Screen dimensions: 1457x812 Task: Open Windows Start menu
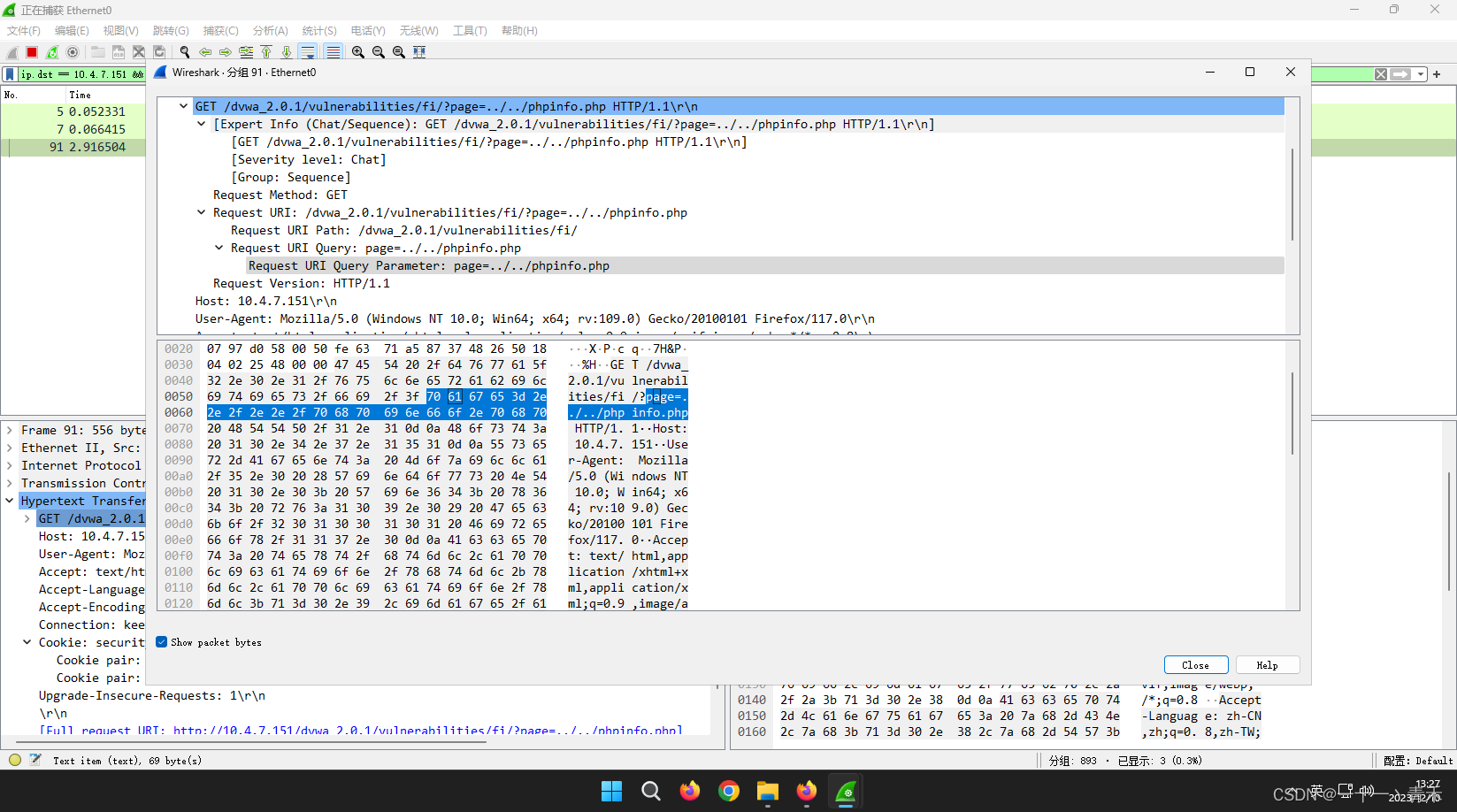[611, 791]
